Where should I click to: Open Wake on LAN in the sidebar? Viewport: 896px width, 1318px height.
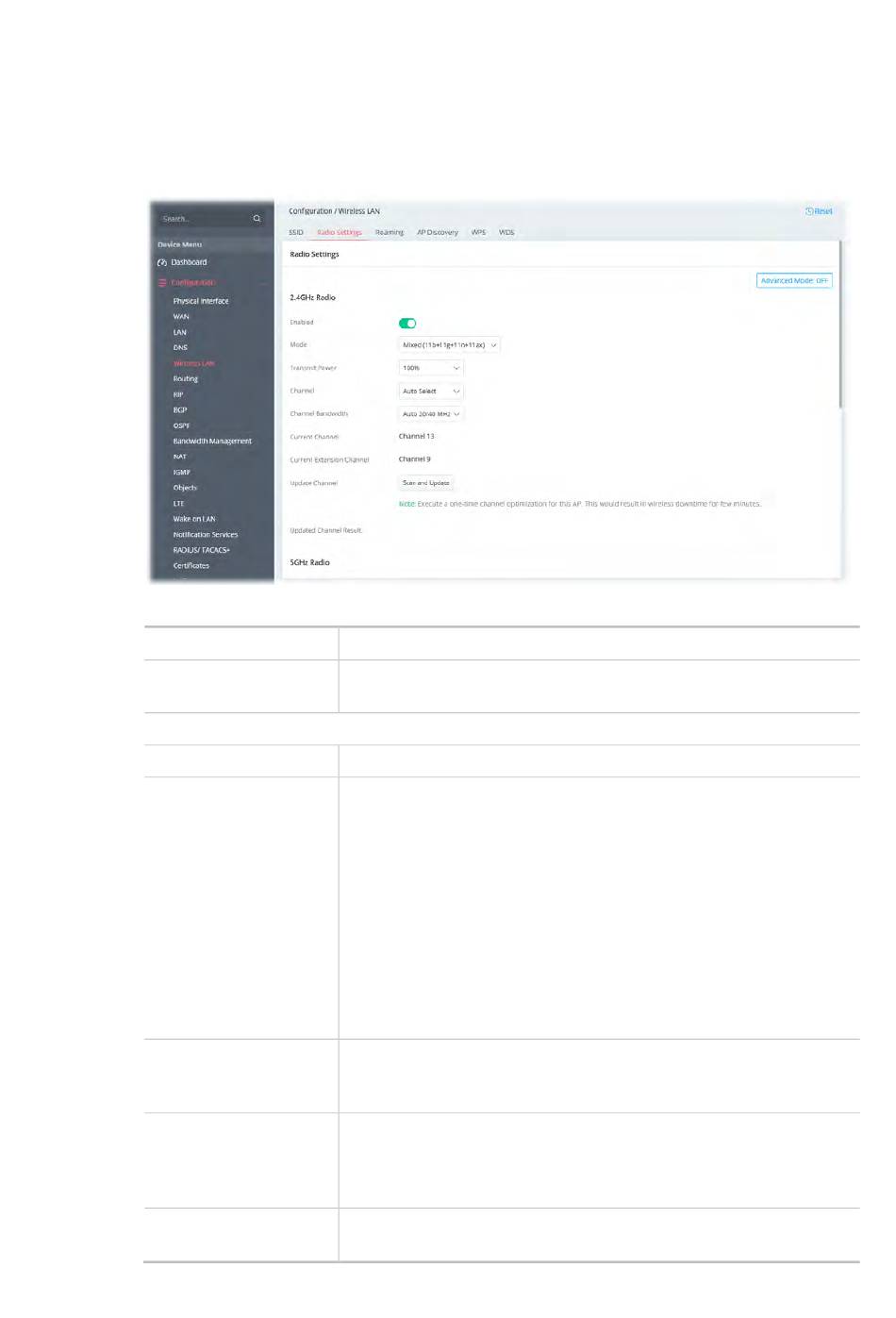pyautogui.click(x=194, y=519)
